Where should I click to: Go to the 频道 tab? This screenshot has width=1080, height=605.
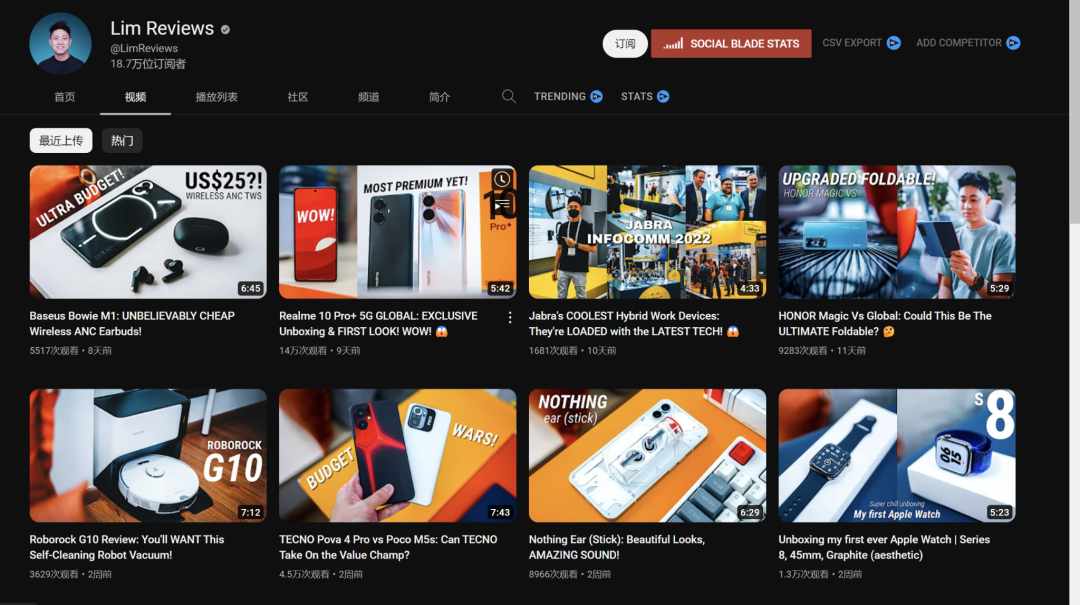click(x=368, y=97)
